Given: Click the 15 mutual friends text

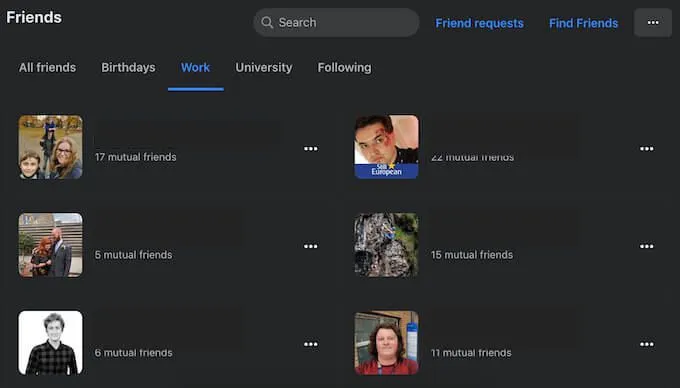Looking at the screenshot, I should coord(472,255).
